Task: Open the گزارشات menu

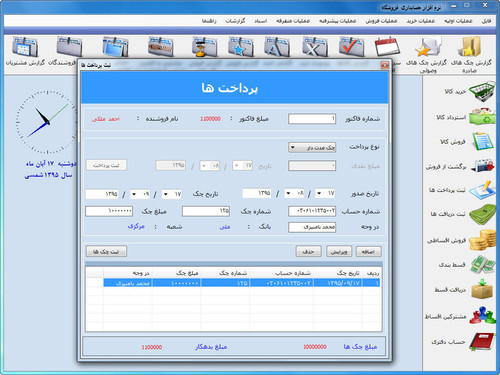Action: coord(235,21)
